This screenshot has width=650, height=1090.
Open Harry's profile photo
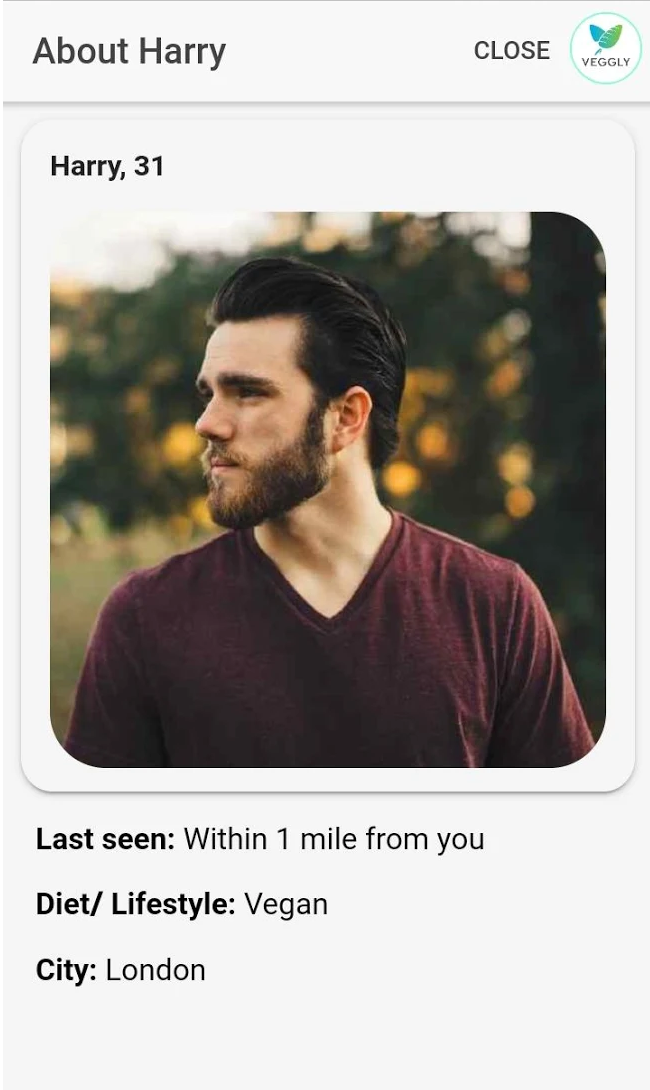click(x=327, y=489)
